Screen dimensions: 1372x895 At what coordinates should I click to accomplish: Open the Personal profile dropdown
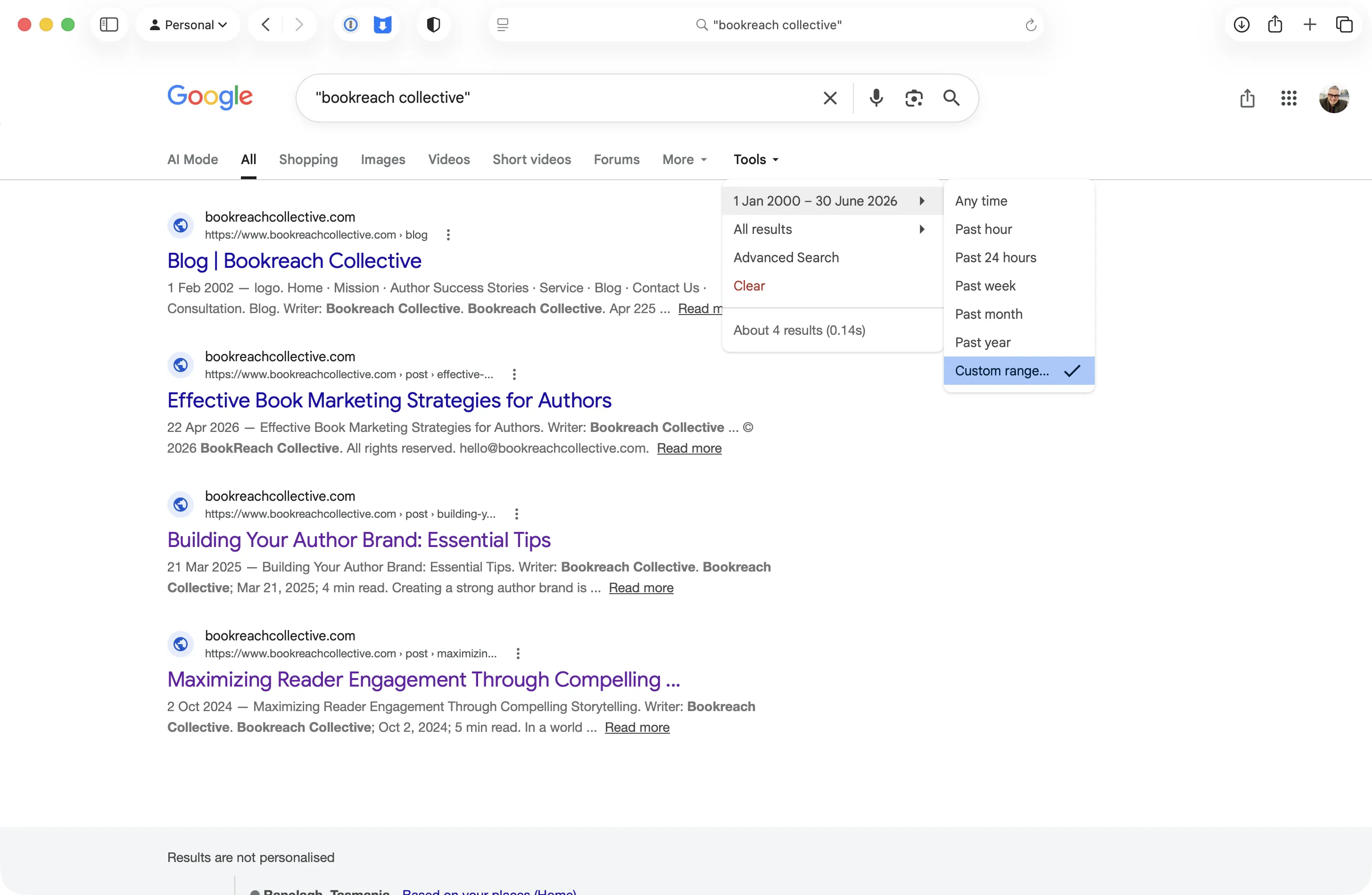[x=188, y=25]
